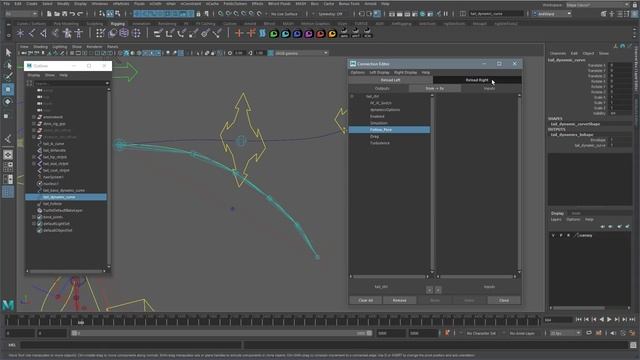The width and height of the screenshot is (640, 360).
Task: Click the Parent Constraint shelf icon
Action: click(158, 33)
